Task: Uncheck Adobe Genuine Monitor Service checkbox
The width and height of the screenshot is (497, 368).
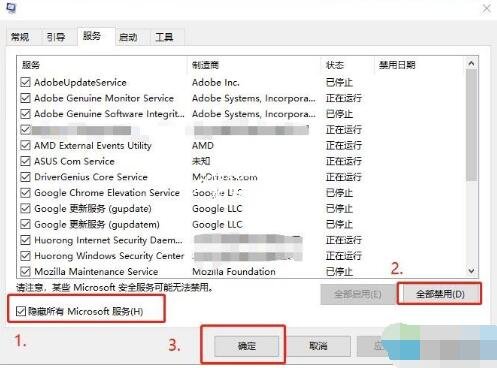Action: pyautogui.click(x=26, y=98)
